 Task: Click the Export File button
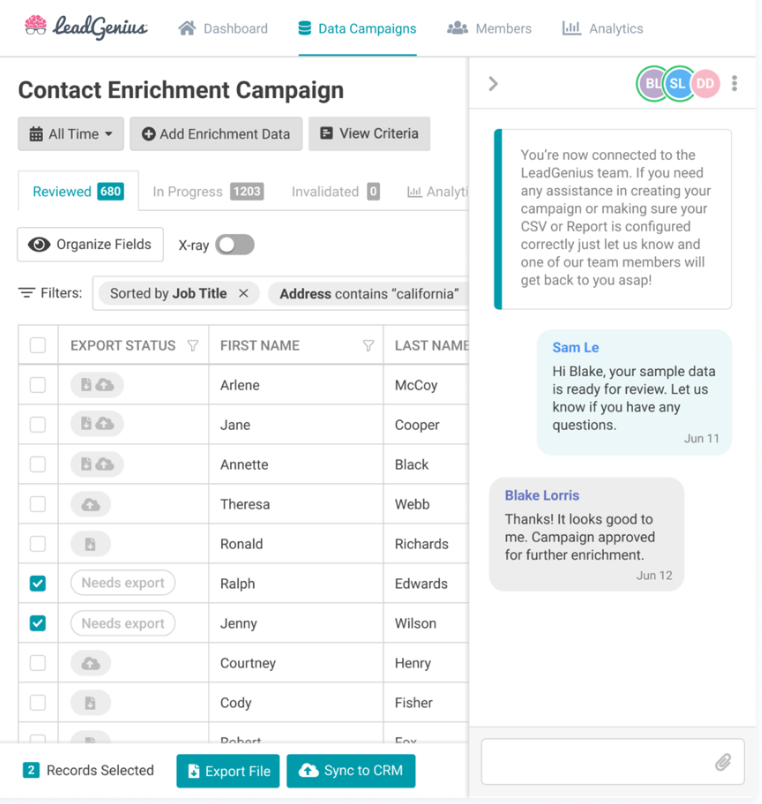coord(227,771)
